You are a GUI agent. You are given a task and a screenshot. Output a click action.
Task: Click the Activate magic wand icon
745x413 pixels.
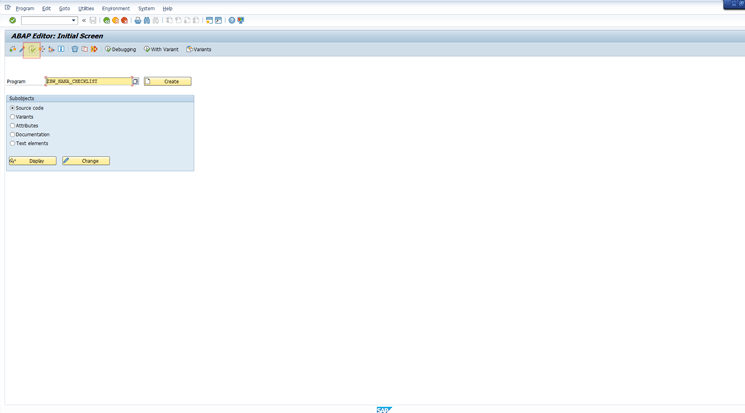(x=21, y=49)
